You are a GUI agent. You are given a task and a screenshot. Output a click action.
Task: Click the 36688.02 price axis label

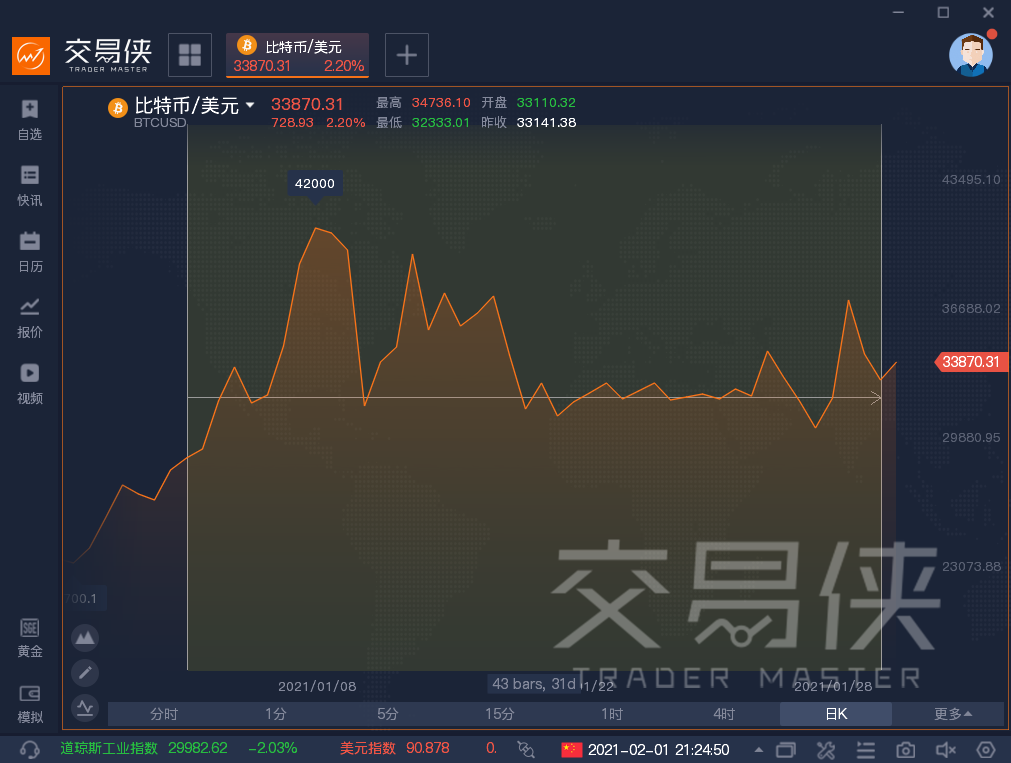coord(971,308)
